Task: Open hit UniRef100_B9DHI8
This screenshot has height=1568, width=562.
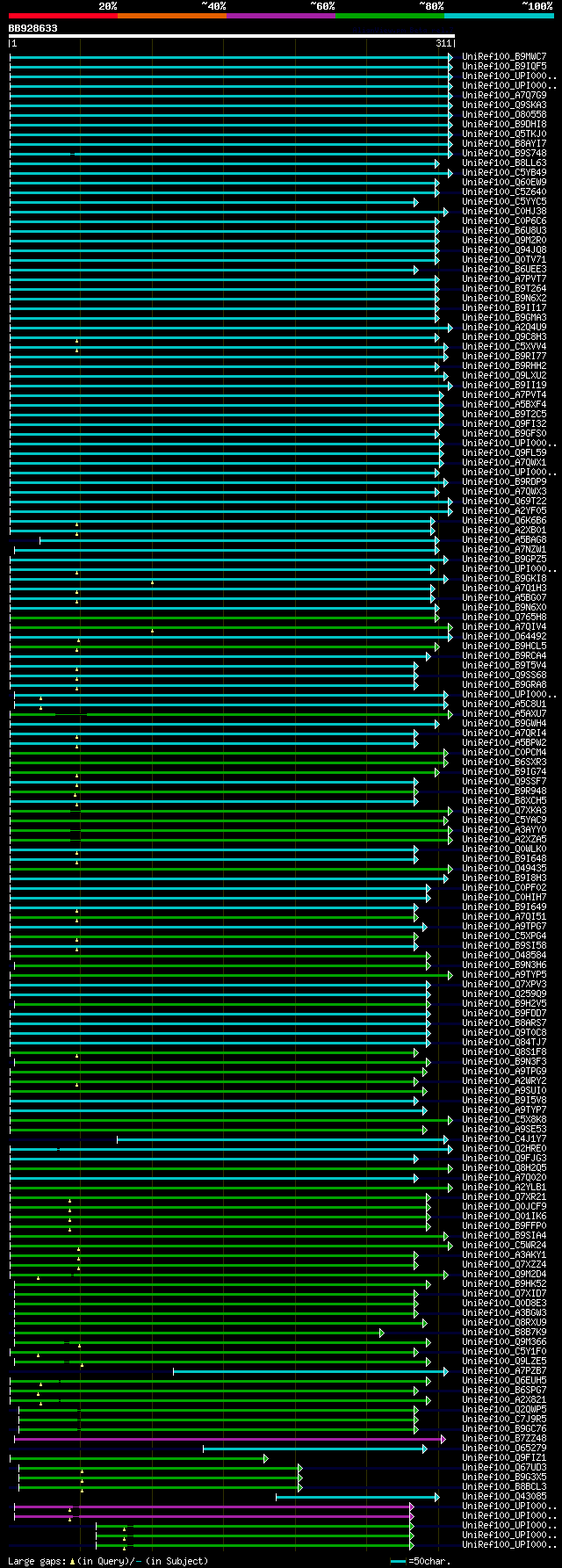Action: [x=504, y=125]
